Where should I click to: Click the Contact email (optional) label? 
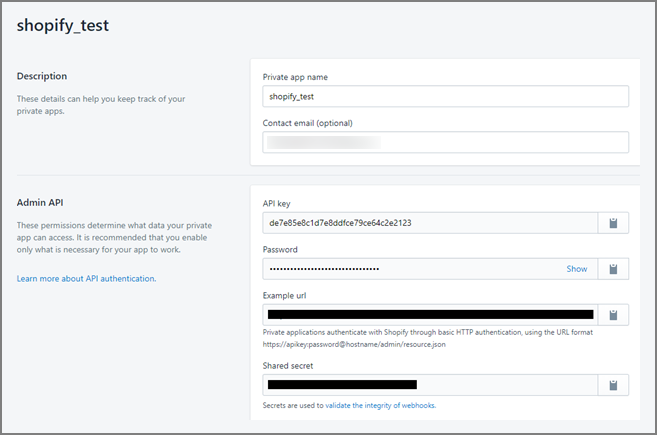point(308,123)
